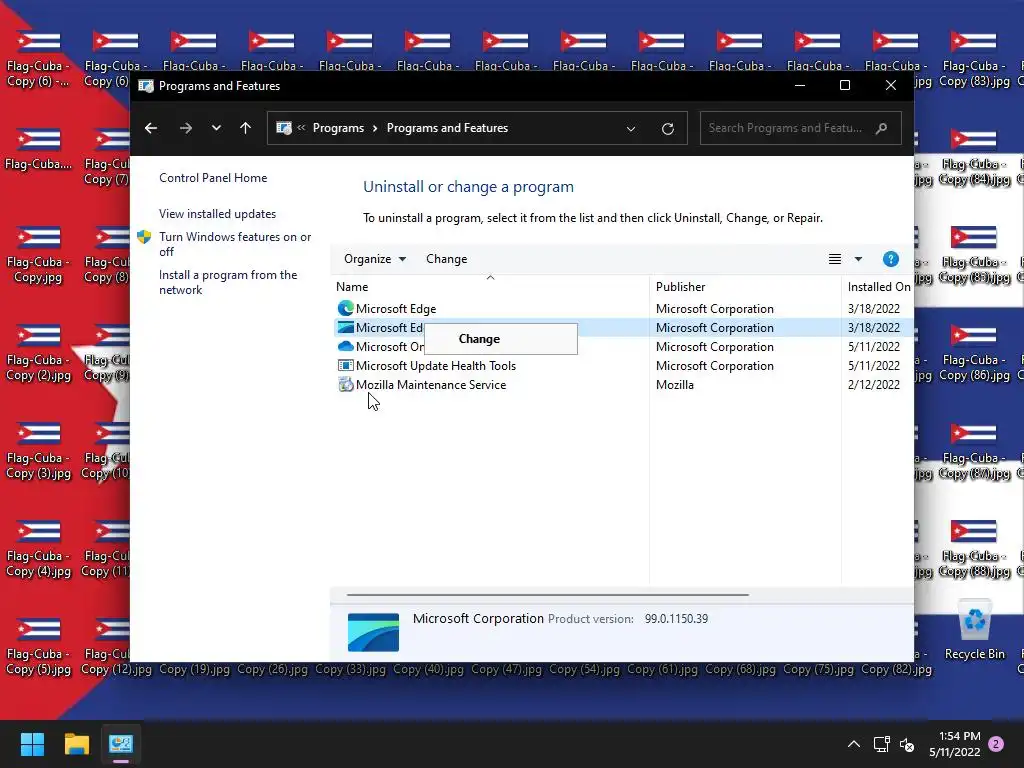Open Help with the question mark icon

tap(891, 259)
